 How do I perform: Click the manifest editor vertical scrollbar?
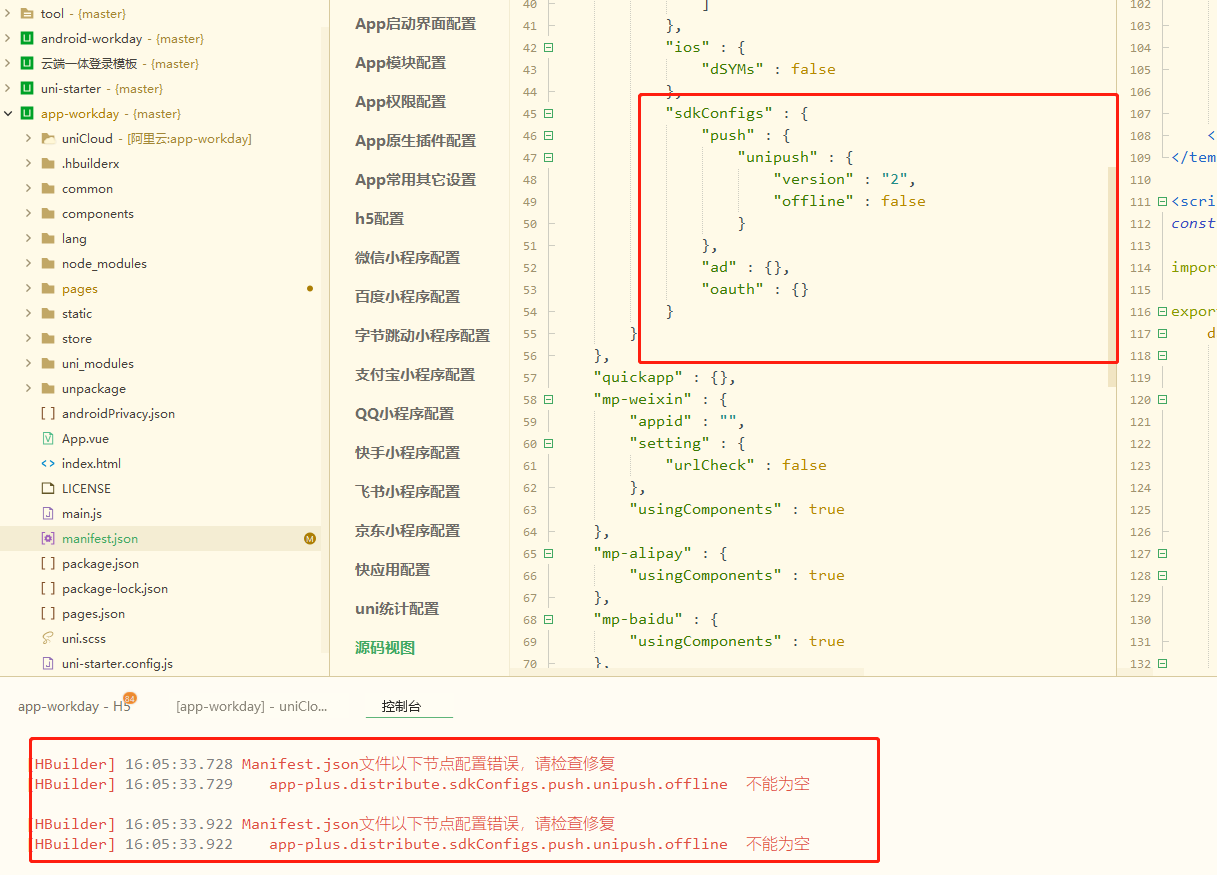click(x=1111, y=275)
